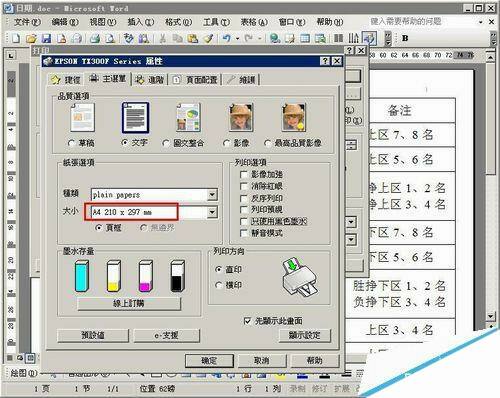Select the 文字 quality icon
Viewport: 500px width, 398px height.
[x=135, y=118]
